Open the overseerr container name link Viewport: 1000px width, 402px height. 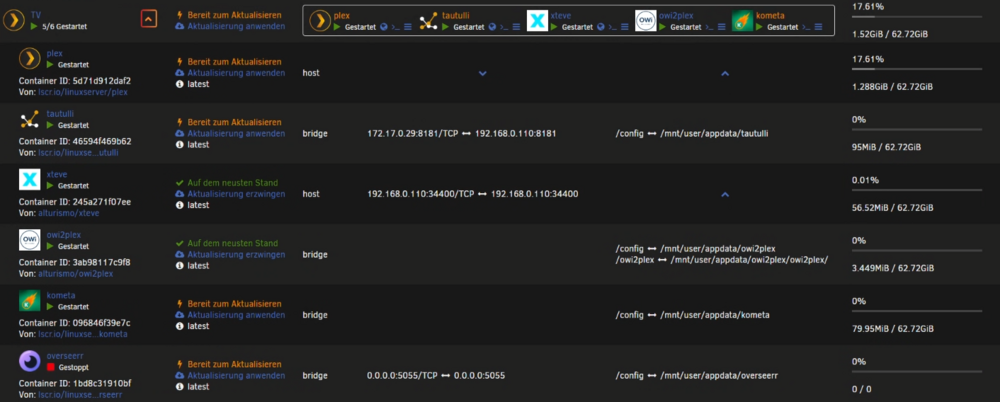point(63,356)
